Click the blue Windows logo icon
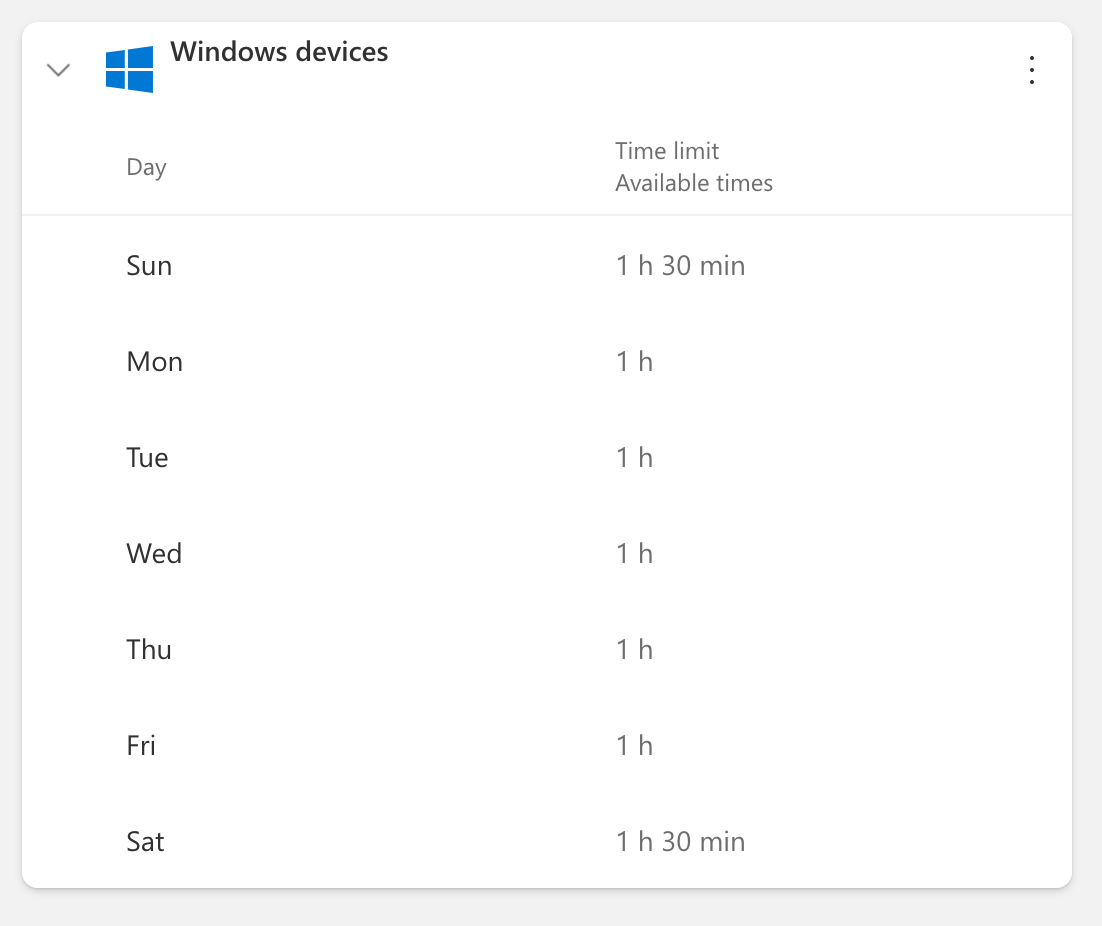The height and width of the screenshot is (926, 1102). pyautogui.click(x=130, y=69)
